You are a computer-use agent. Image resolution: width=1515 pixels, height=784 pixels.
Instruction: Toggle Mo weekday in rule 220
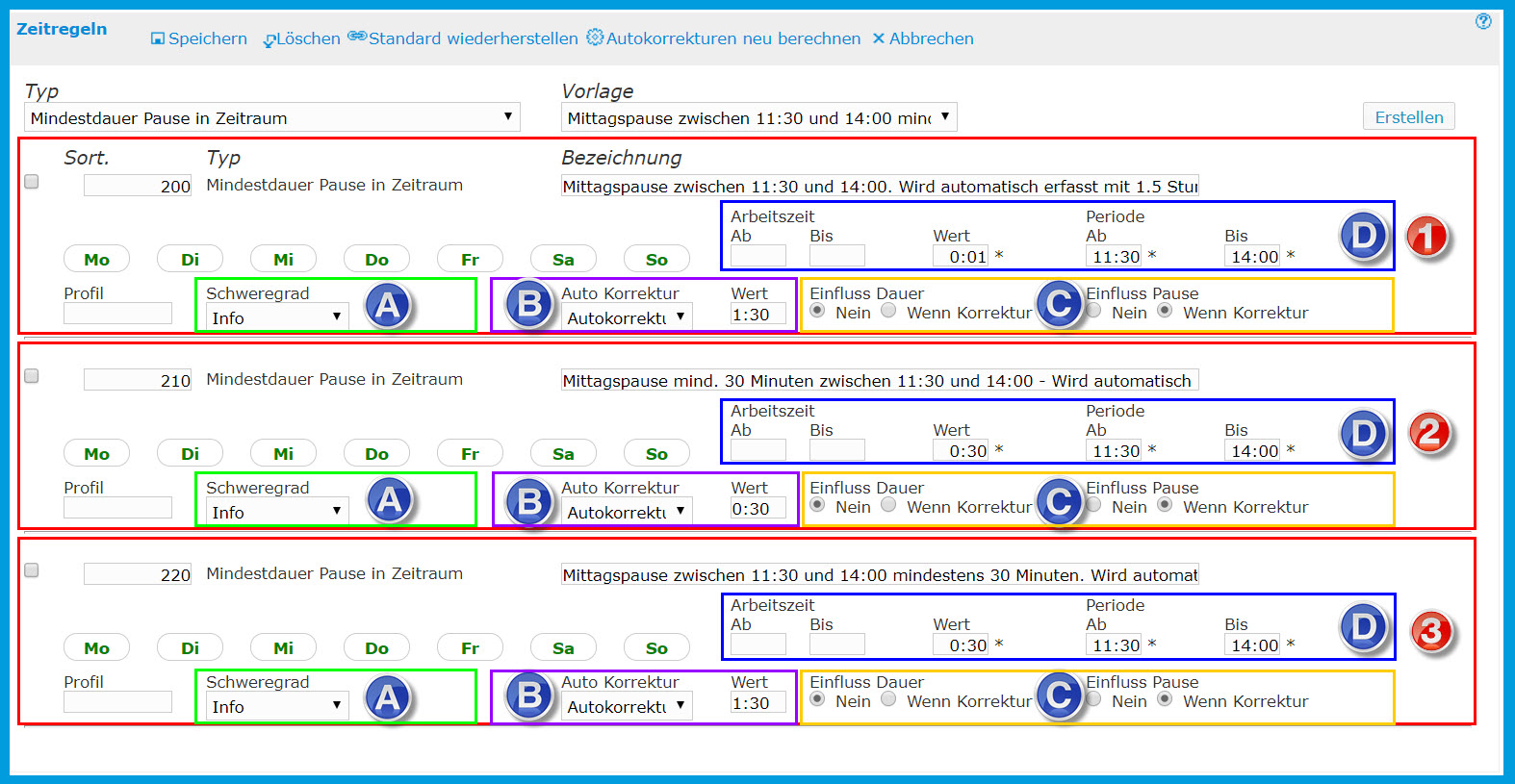click(x=96, y=647)
